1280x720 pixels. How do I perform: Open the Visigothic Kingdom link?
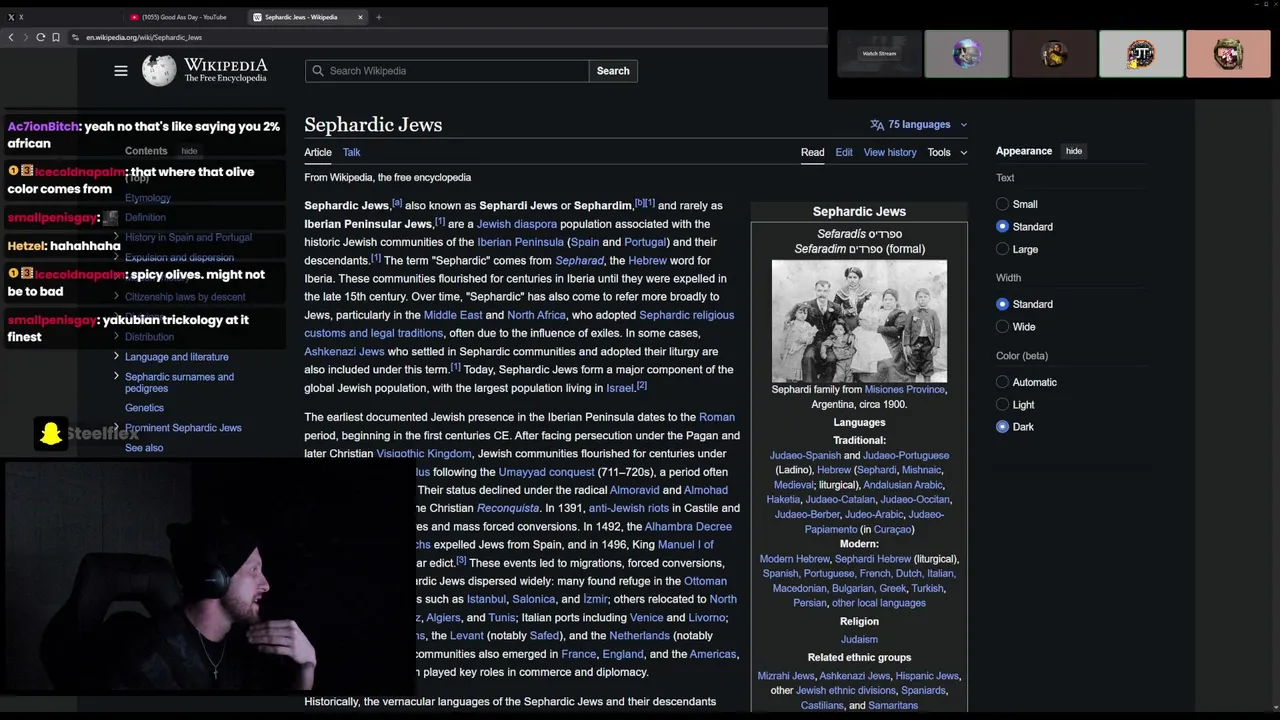(x=424, y=454)
